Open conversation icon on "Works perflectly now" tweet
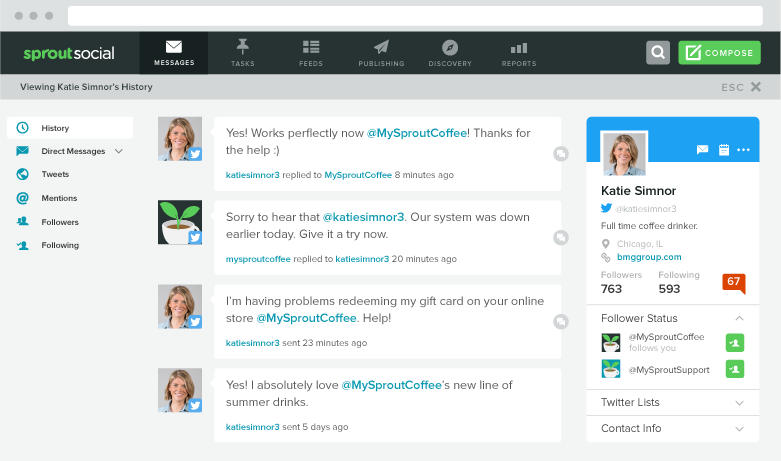 click(561, 154)
